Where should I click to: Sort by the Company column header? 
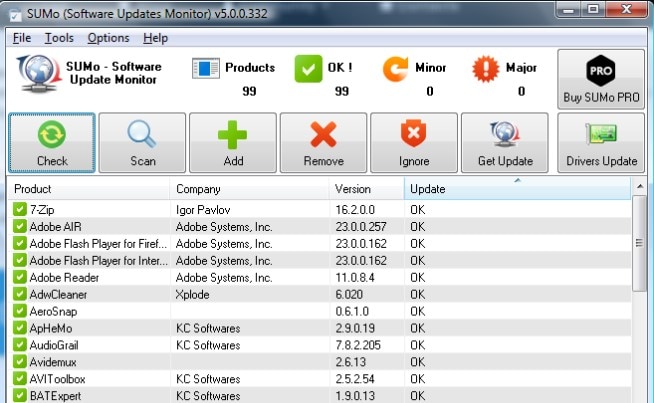[x=249, y=189]
